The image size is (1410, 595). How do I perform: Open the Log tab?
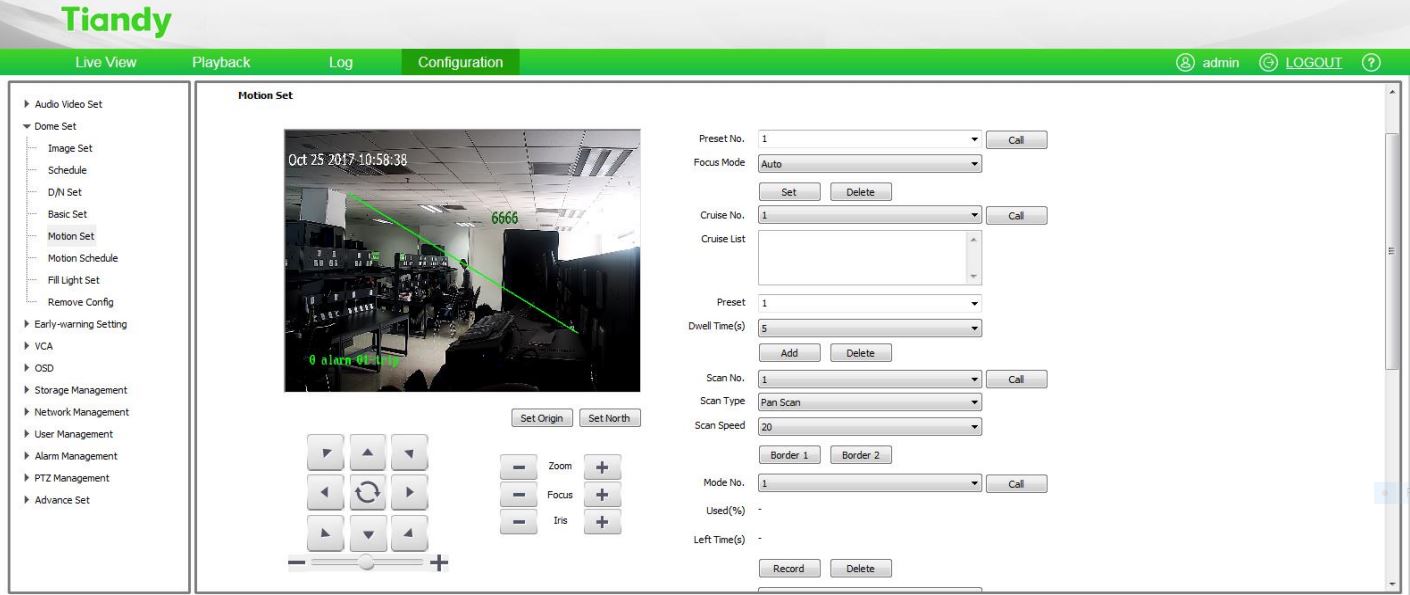click(341, 63)
